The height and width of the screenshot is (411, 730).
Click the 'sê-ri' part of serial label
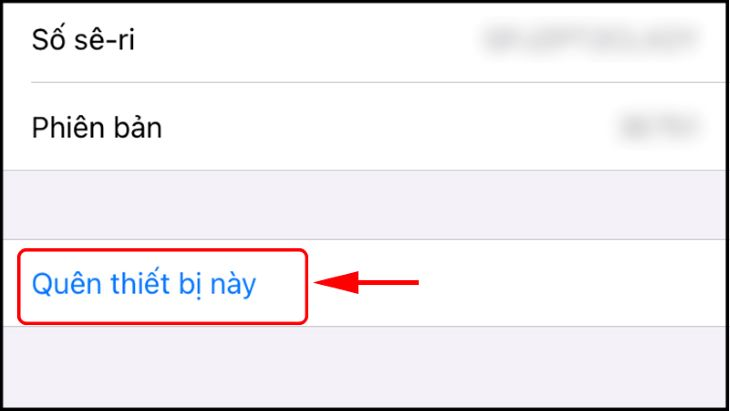click(x=104, y=40)
